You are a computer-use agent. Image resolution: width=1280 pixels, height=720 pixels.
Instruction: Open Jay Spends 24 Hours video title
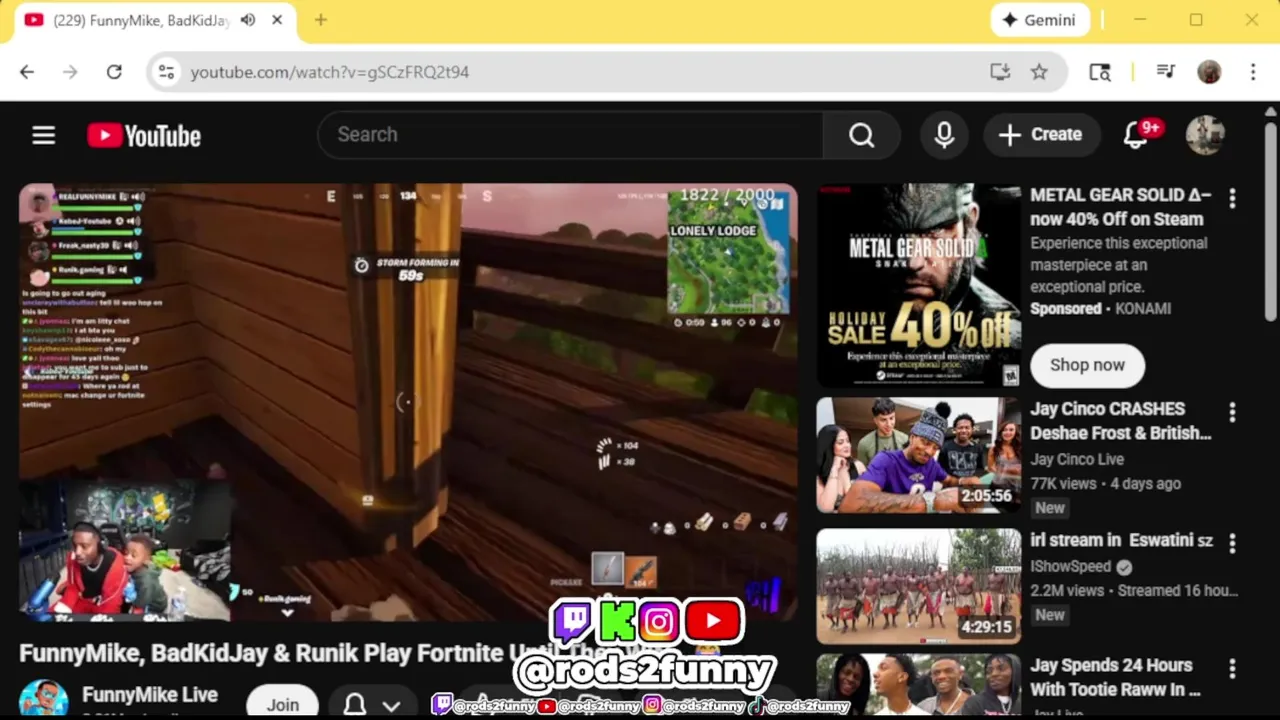pos(1115,677)
